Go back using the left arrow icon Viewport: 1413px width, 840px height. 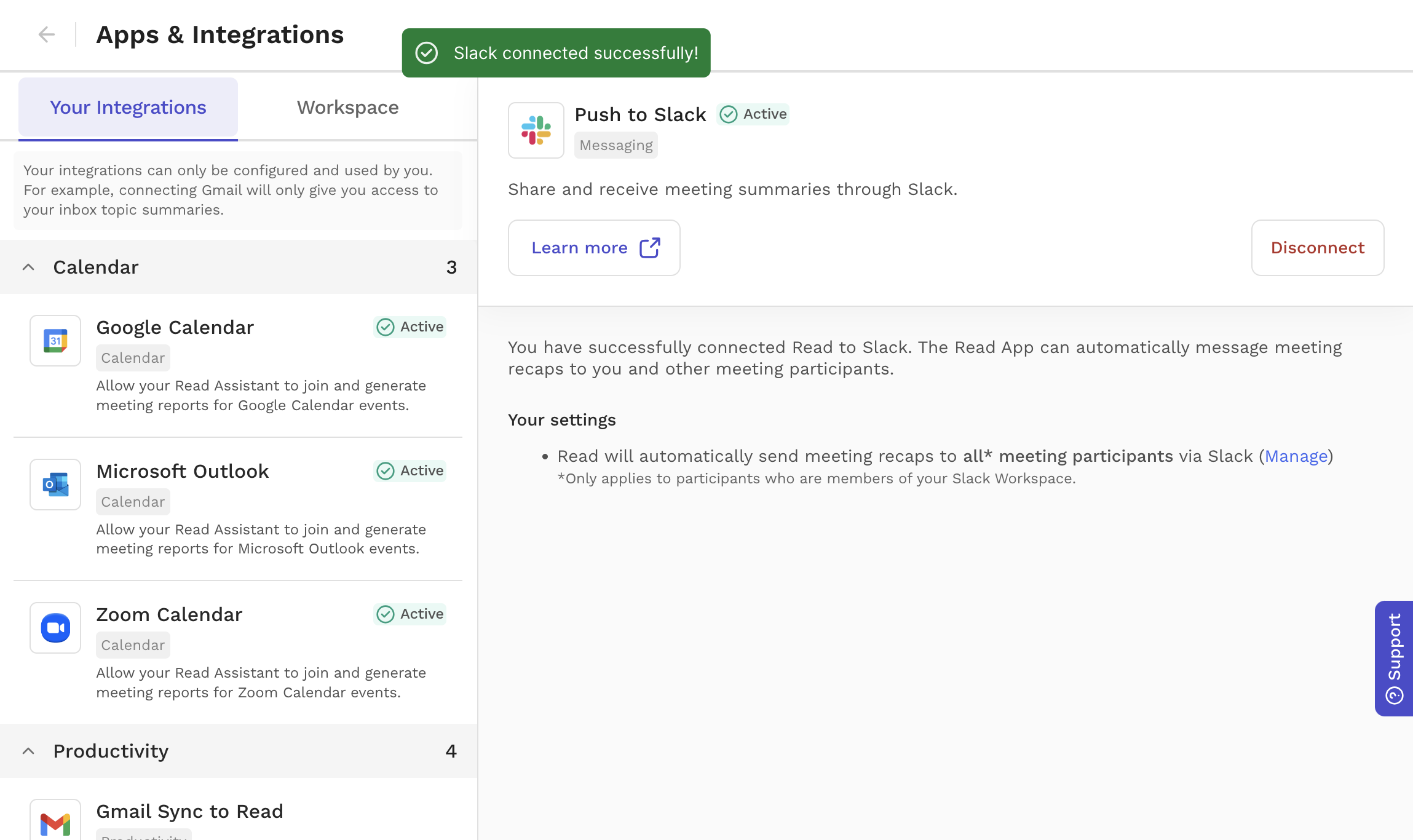coord(47,34)
